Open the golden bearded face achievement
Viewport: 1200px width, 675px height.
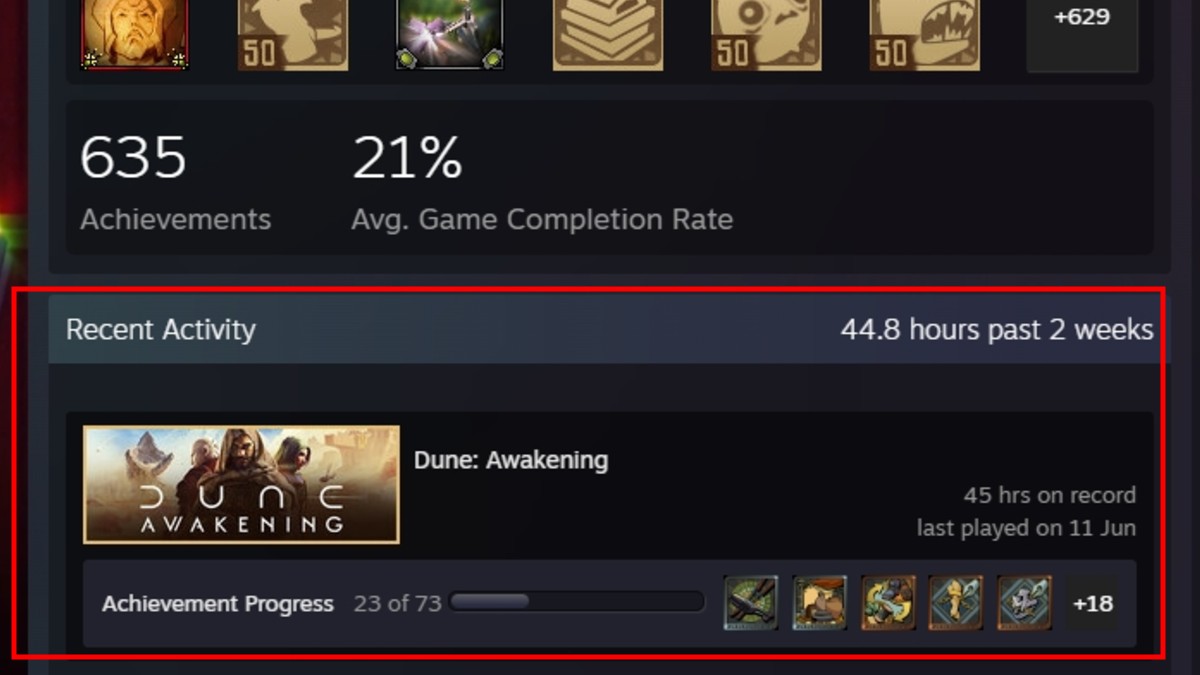tap(134, 35)
